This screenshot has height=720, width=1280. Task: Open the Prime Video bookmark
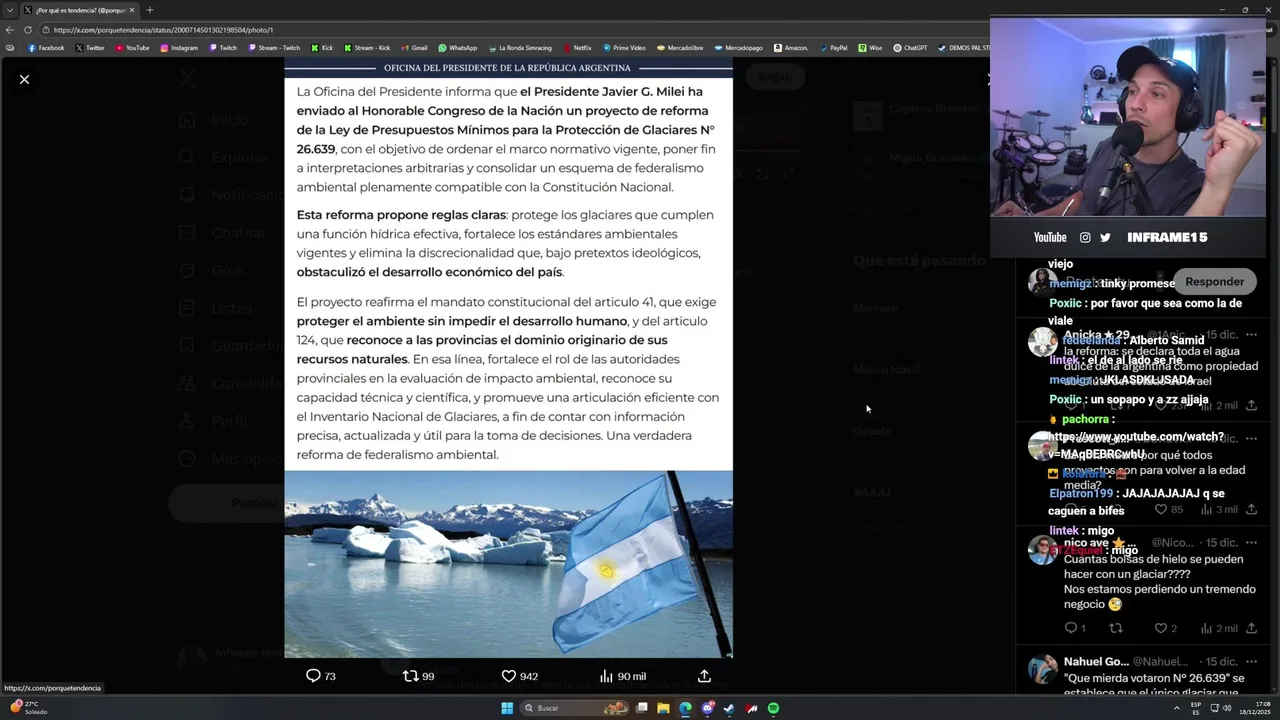(624, 48)
